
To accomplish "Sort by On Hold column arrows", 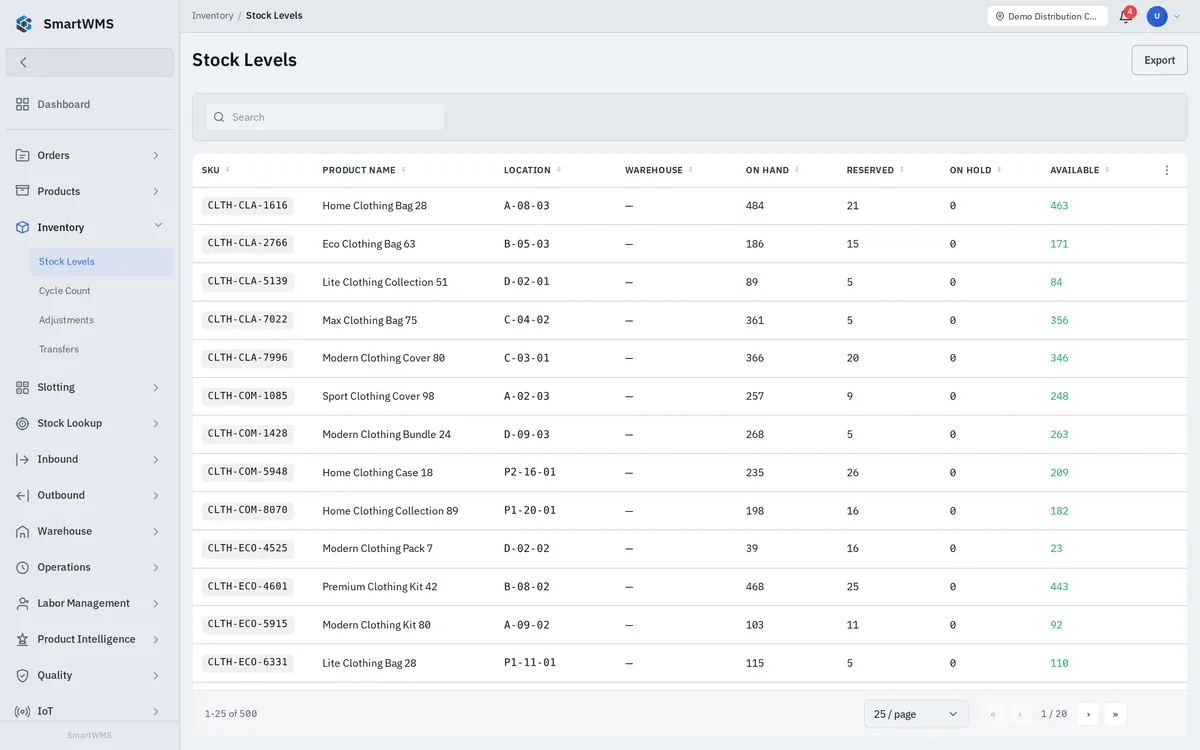I will coord(999,170).
